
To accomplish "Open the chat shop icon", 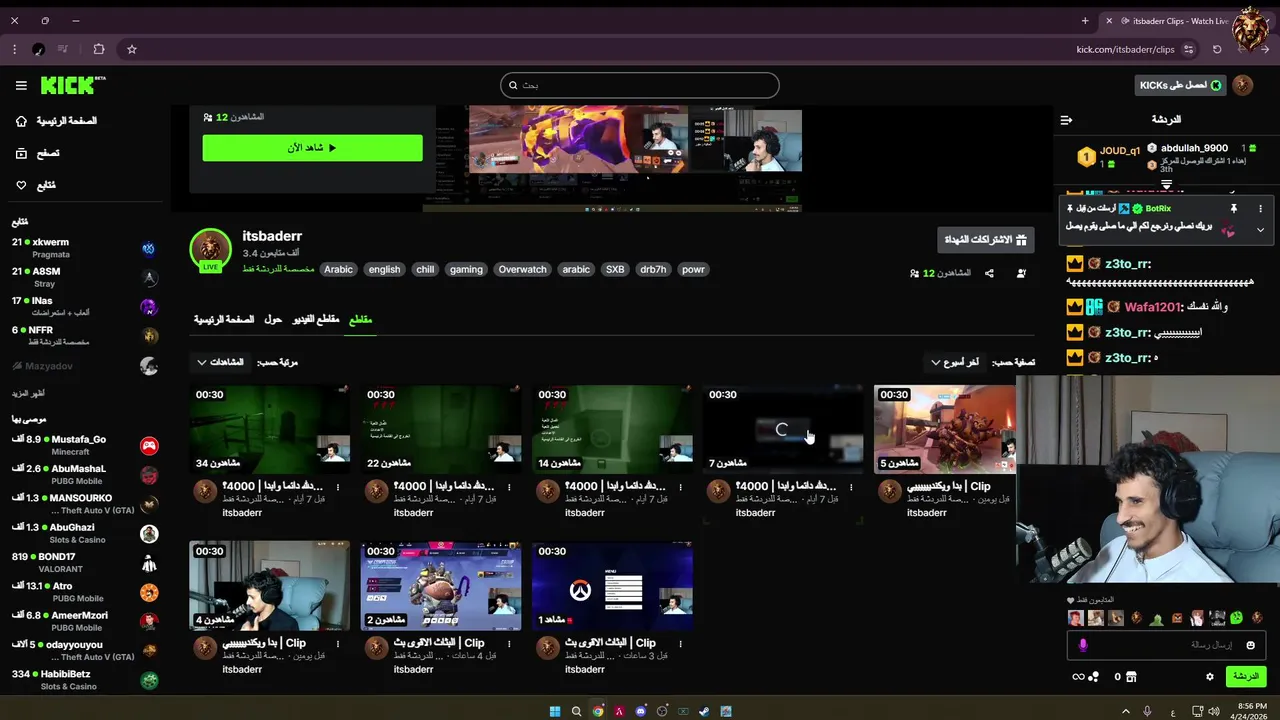I will tap(1131, 677).
